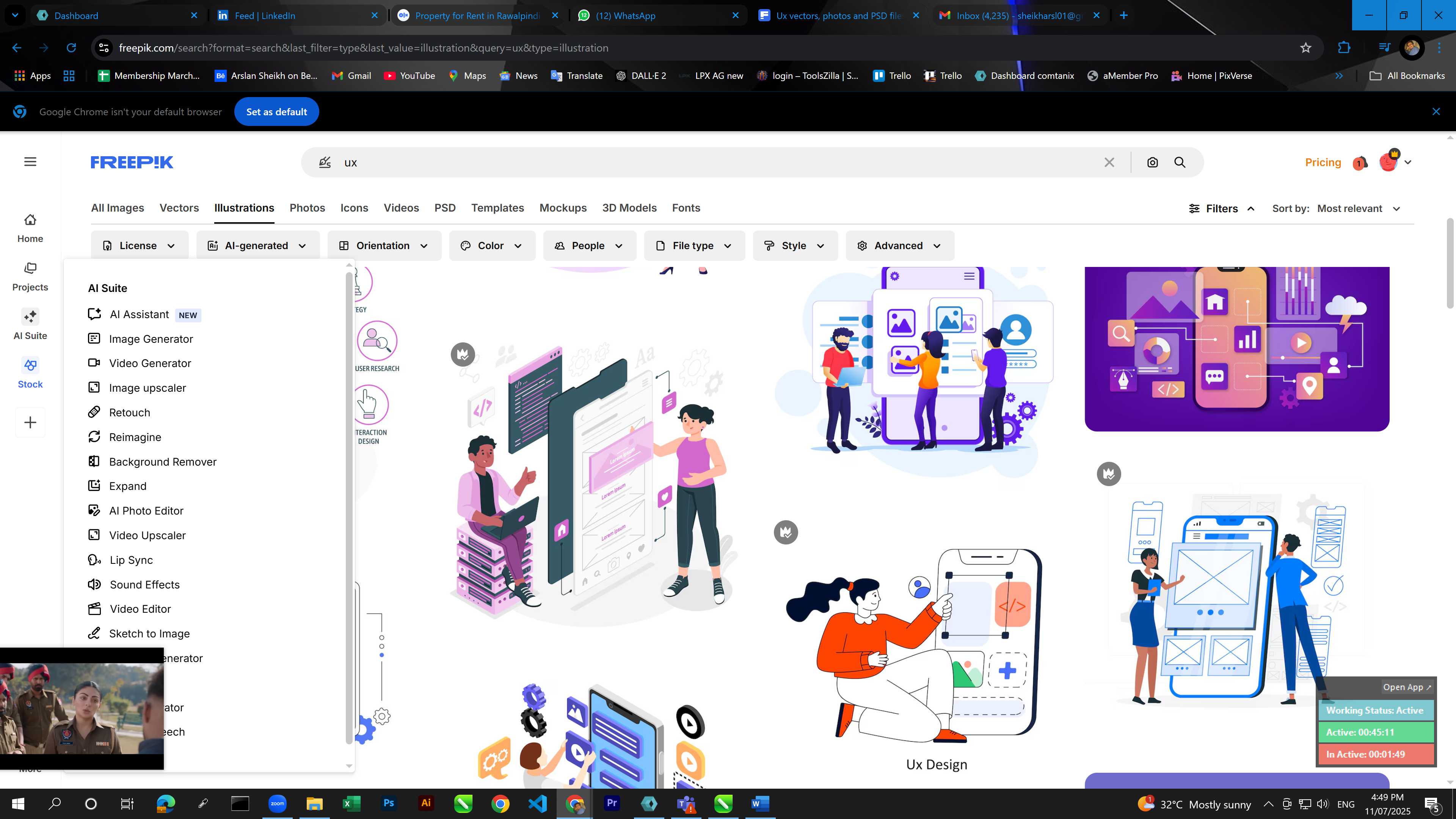The width and height of the screenshot is (1456, 819).
Task: Click the magnifier search icon in search bar
Action: pyautogui.click(x=1180, y=162)
